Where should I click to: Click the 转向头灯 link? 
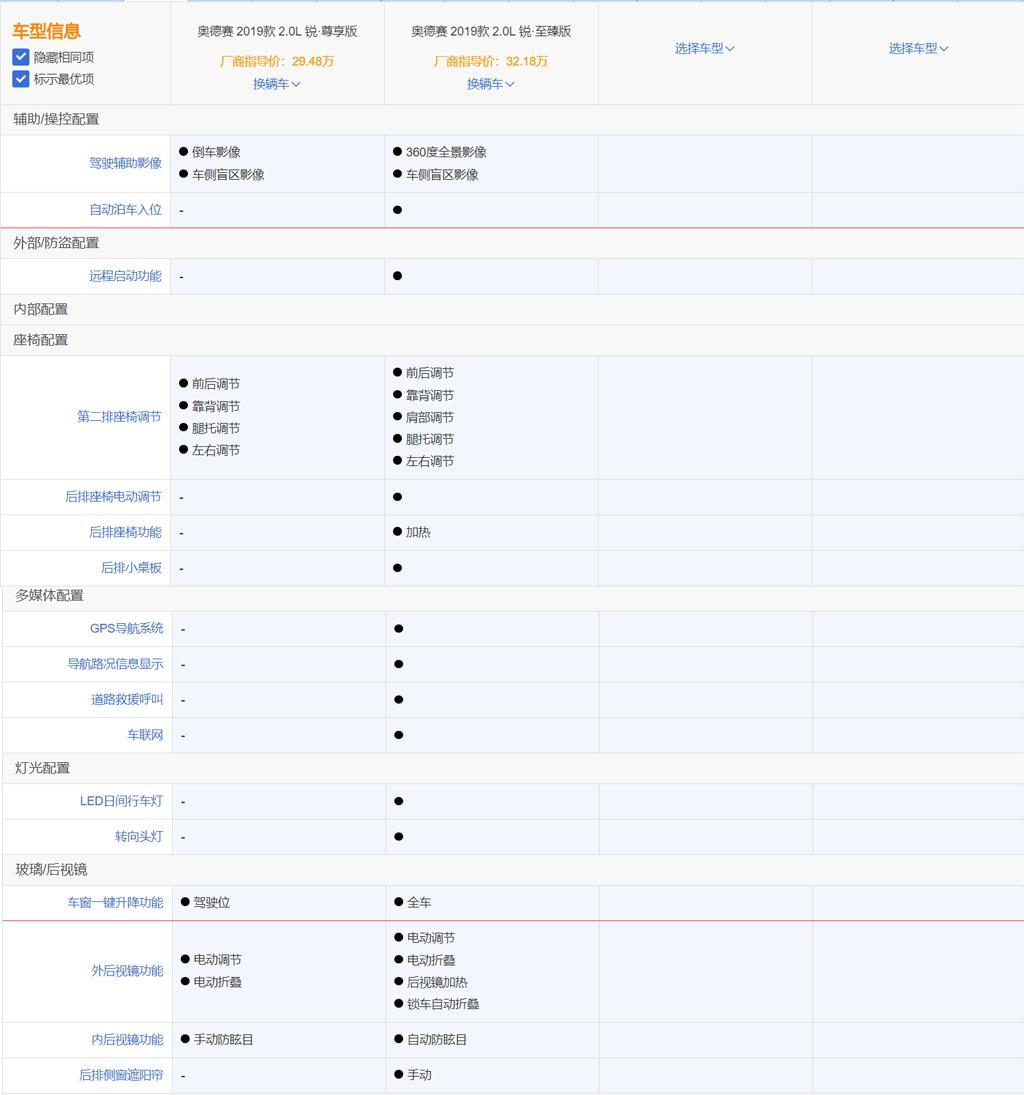[138, 837]
